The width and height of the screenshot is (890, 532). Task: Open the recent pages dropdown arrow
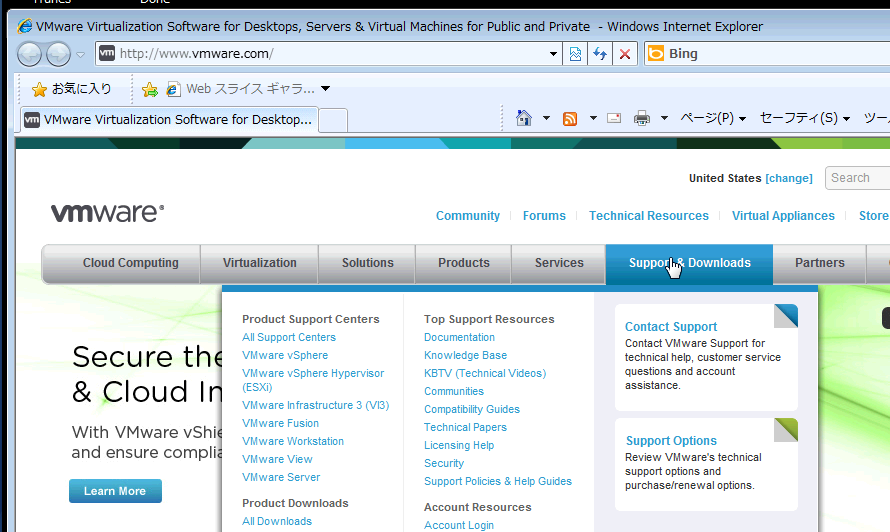[x=81, y=55]
